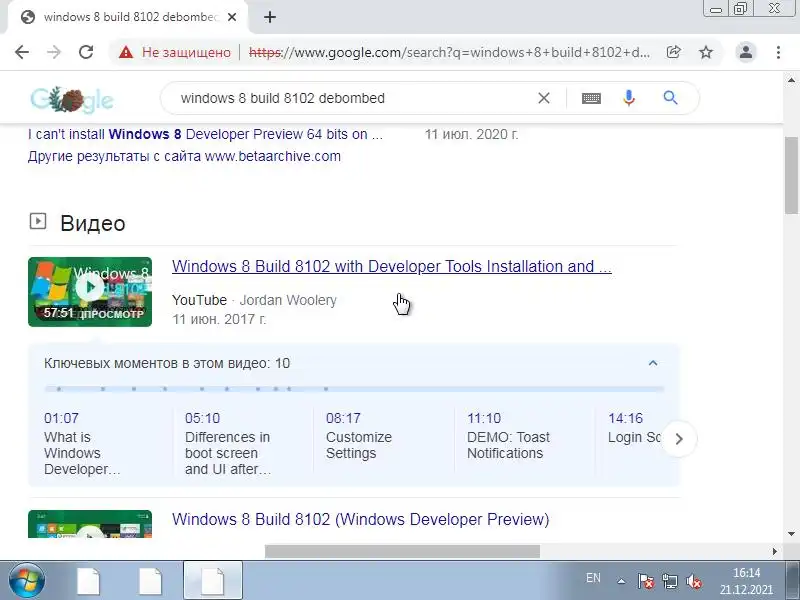Image resolution: width=800 pixels, height=600 pixels.
Task: Click the Видео section heading
Action: point(92,223)
